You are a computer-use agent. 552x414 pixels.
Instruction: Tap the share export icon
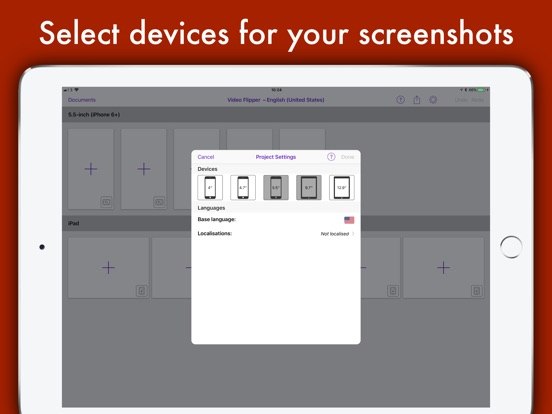click(417, 100)
